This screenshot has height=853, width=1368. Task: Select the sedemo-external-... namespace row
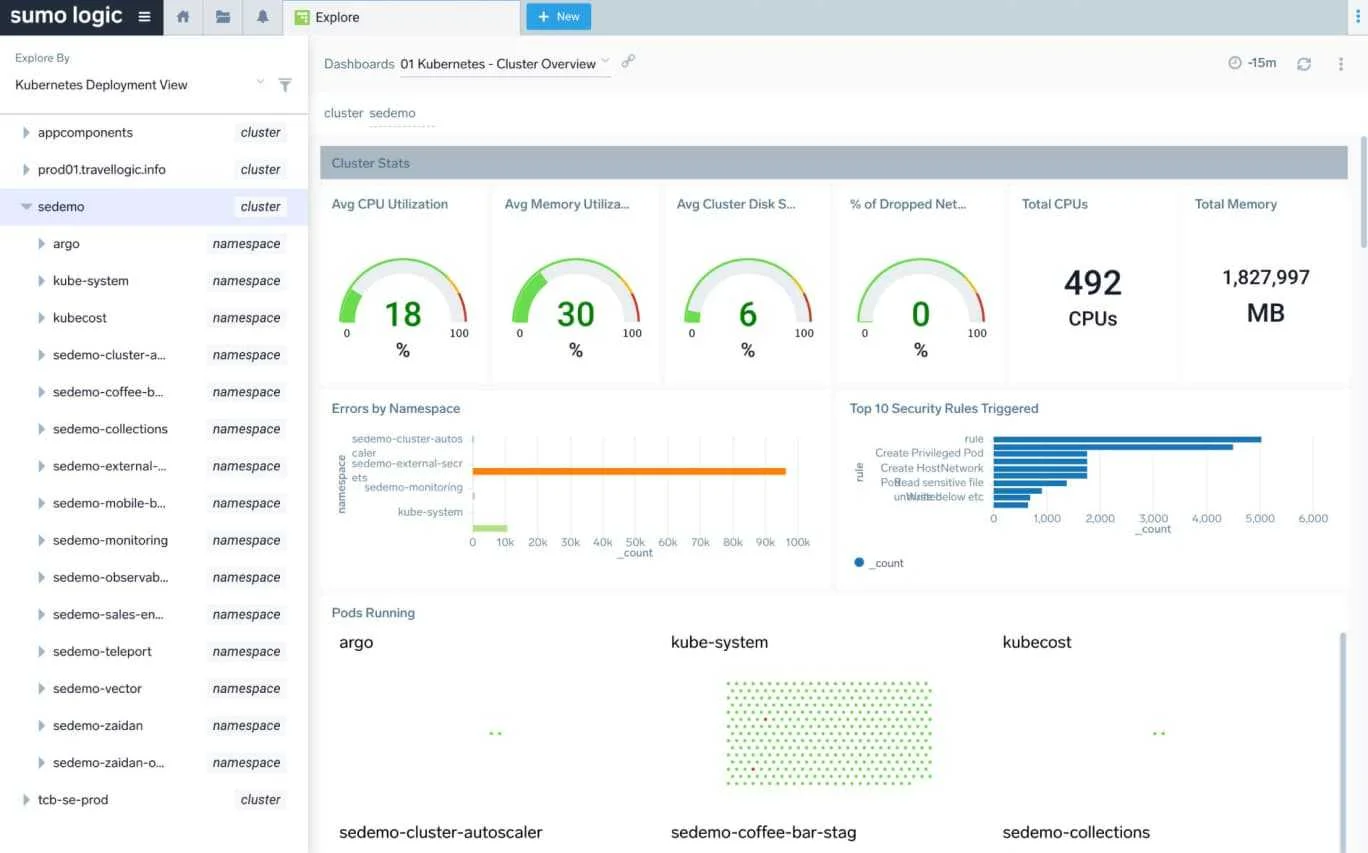point(154,466)
